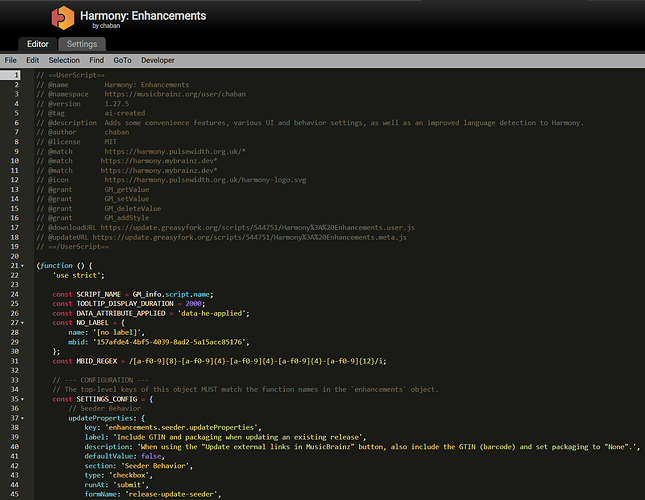Open the GoTo menu
This screenshot has height=500, width=645.
[x=123, y=60]
